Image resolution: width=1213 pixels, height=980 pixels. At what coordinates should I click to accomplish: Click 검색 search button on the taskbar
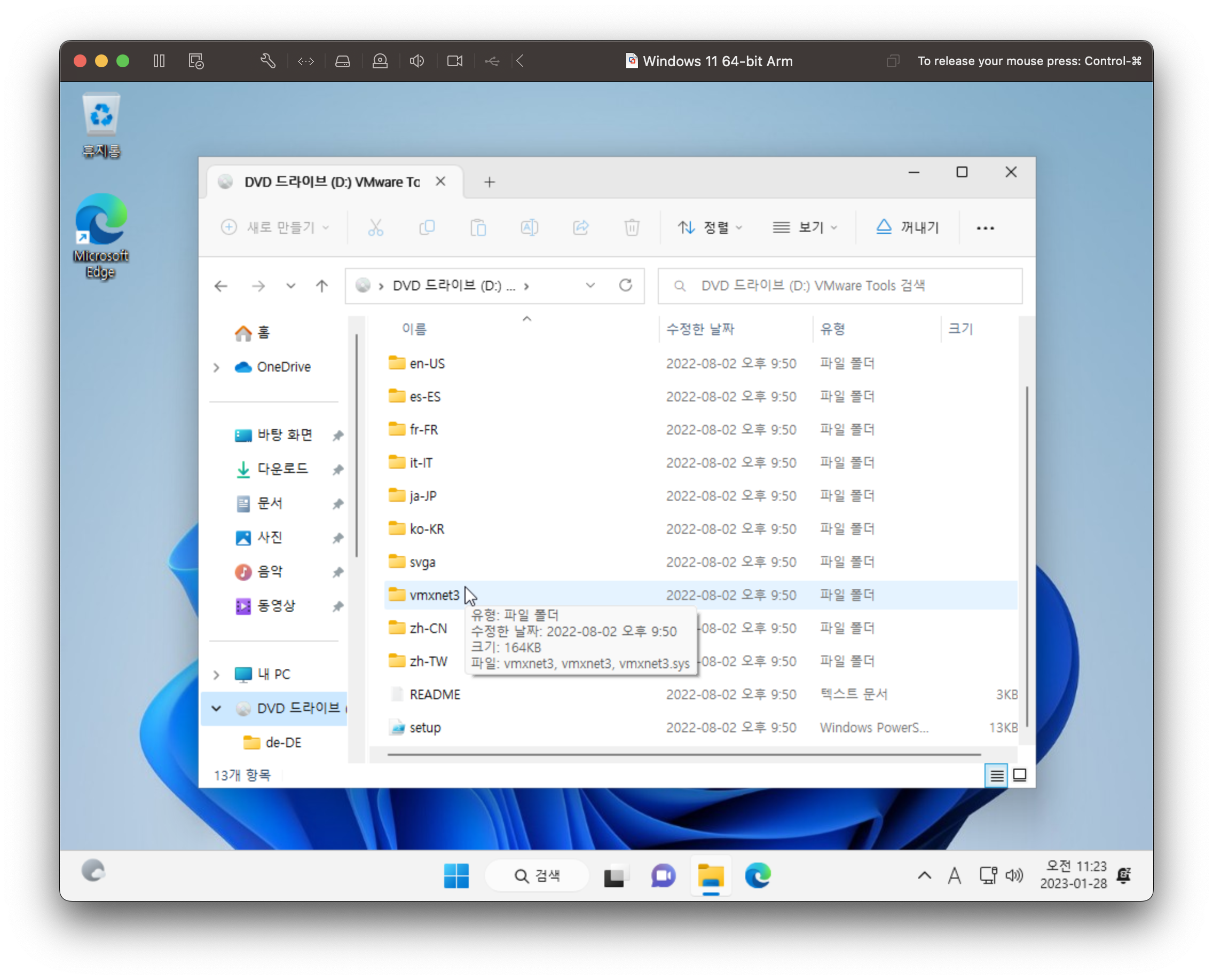(x=537, y=875)
